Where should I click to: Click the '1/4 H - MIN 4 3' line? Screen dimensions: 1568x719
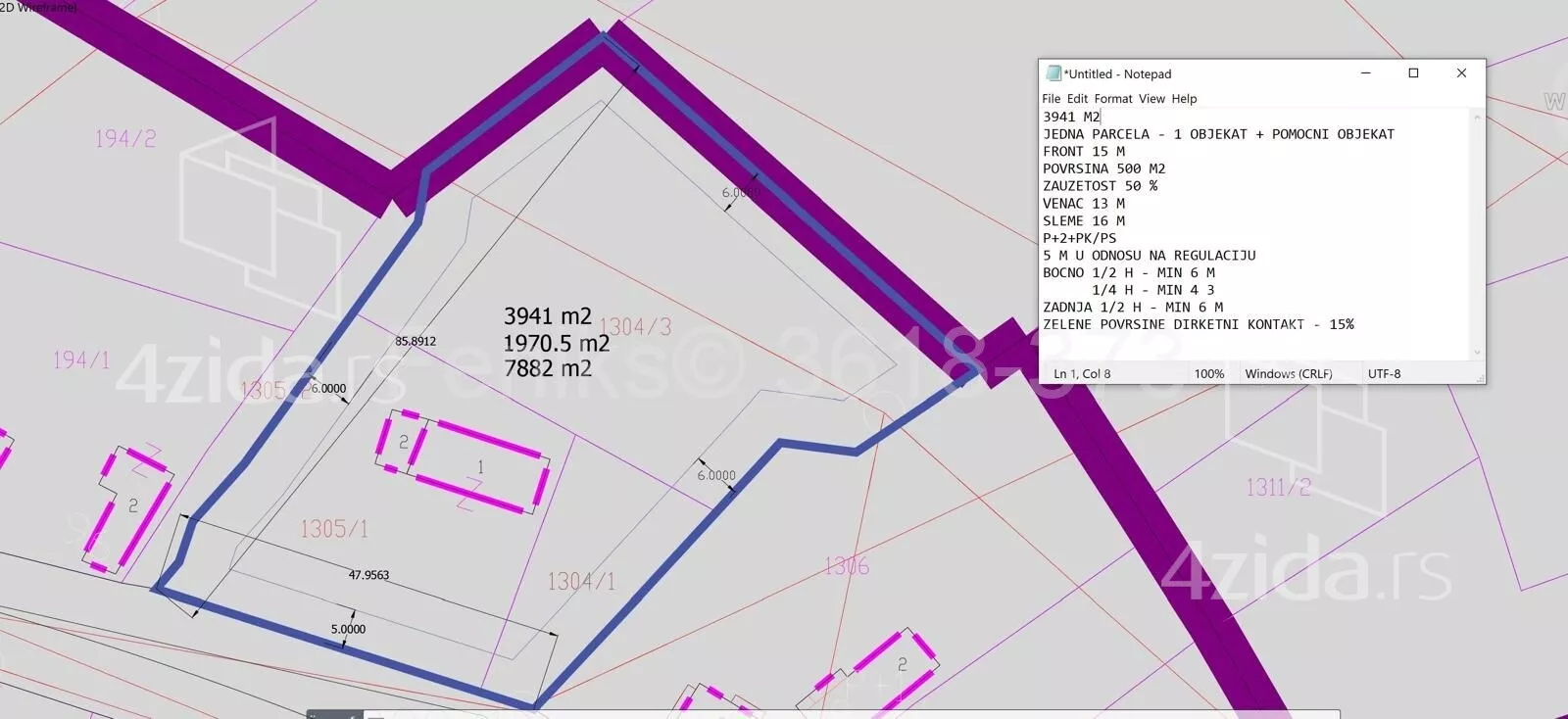pyautogui.click(x=1153, y=290)
